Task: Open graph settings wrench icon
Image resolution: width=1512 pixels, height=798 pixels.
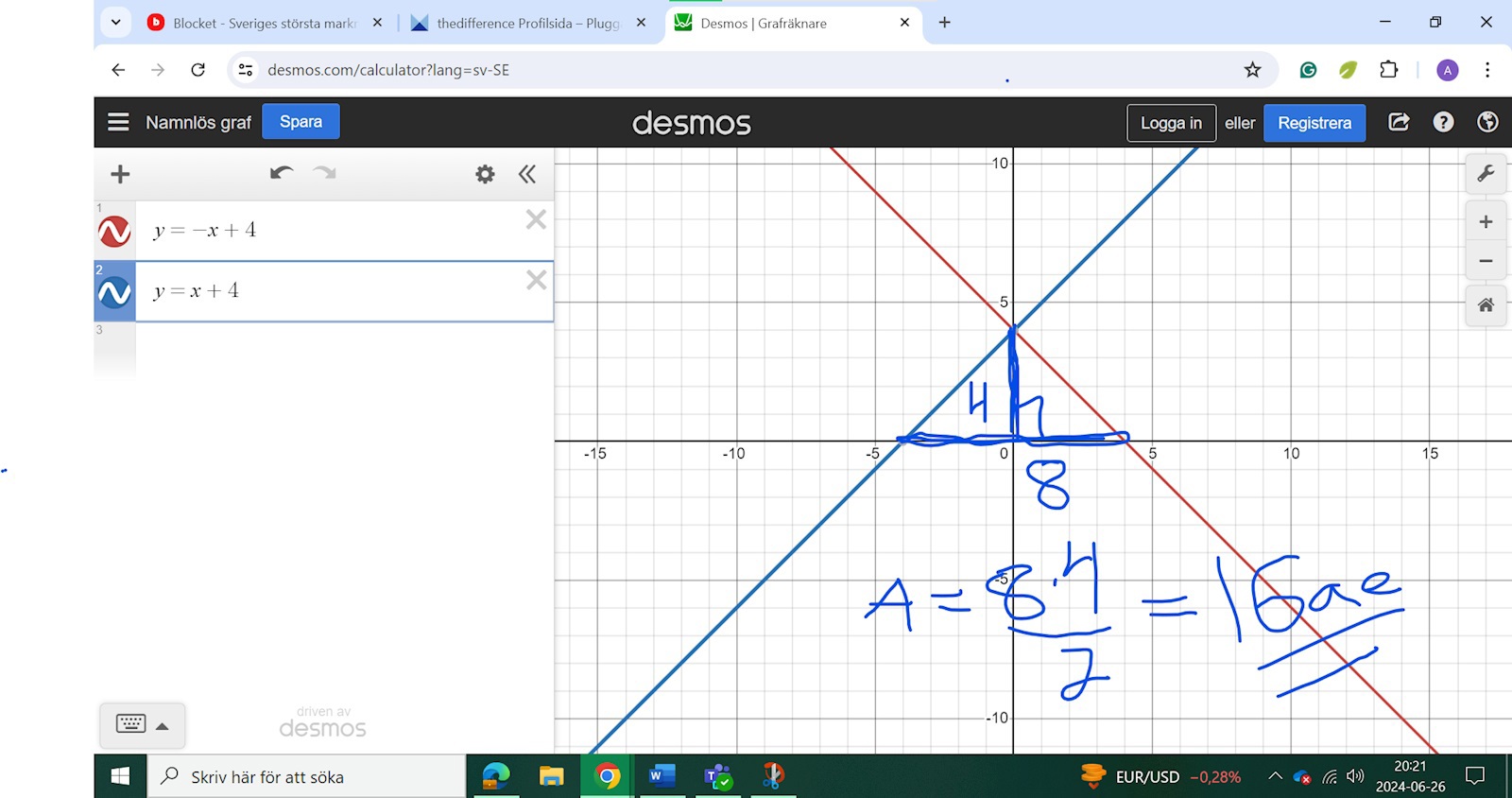Action: (x=1486, y=173)
